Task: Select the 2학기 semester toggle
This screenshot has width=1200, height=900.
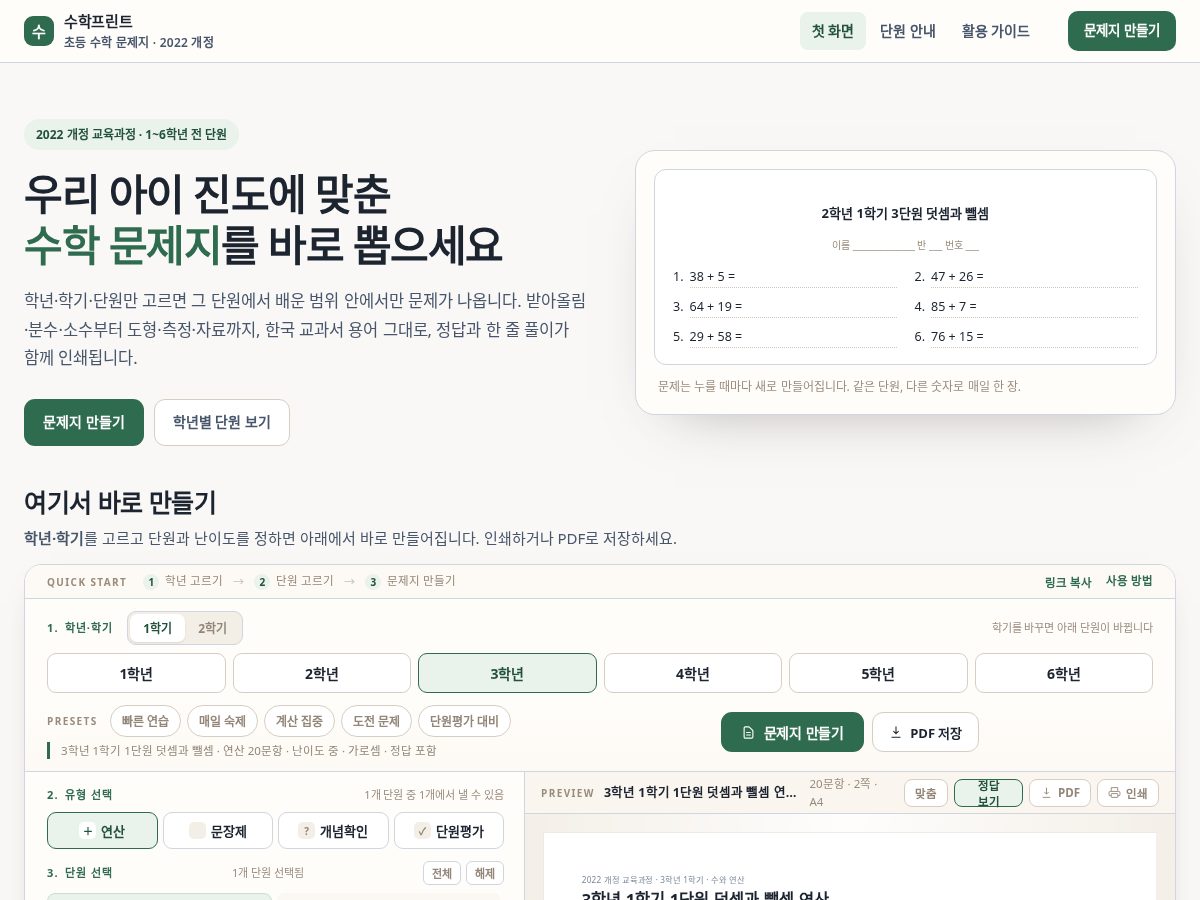Action: click(x=212, y=628)
